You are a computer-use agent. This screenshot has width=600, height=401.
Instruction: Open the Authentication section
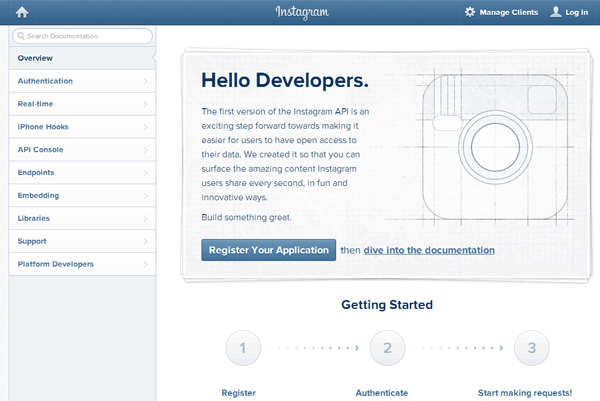82,81
